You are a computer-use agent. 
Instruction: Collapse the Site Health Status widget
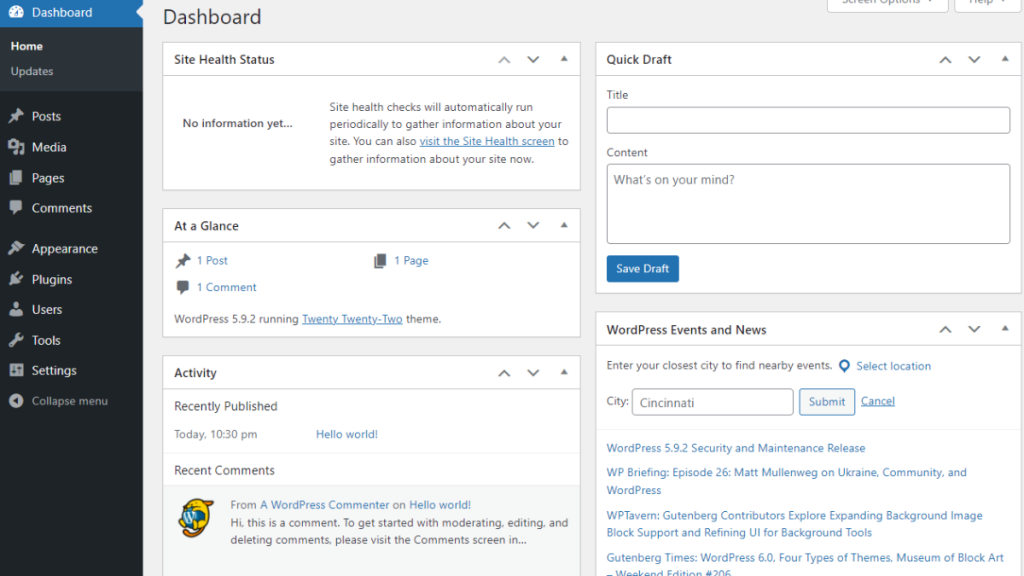tap(564, 59)
